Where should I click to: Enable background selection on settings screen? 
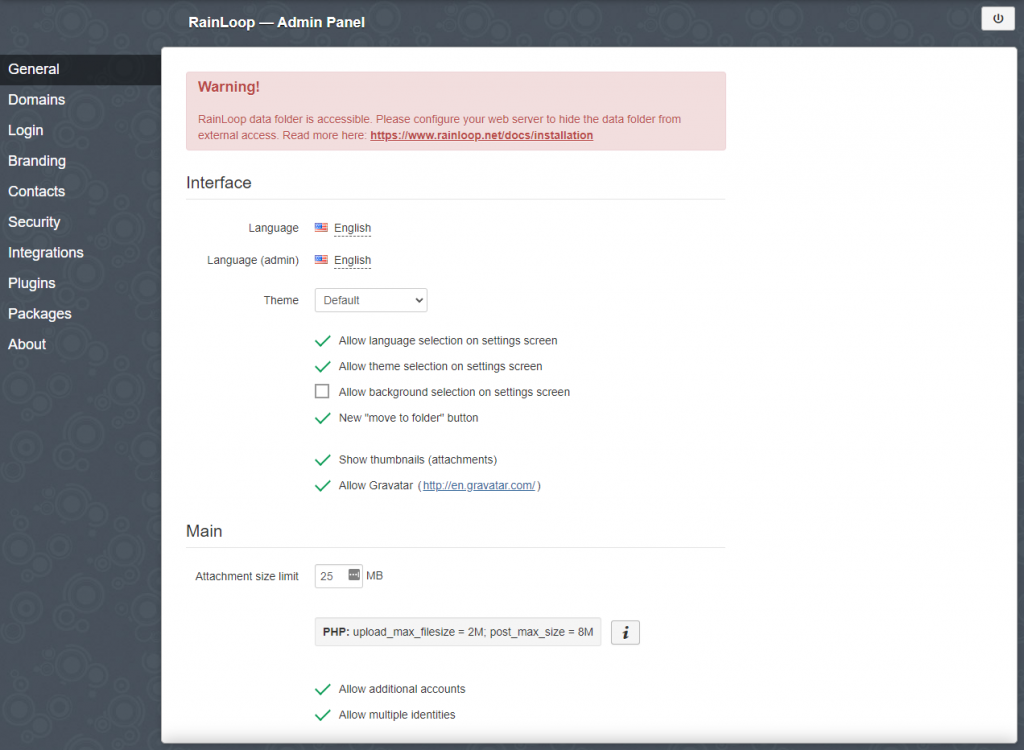322,391
